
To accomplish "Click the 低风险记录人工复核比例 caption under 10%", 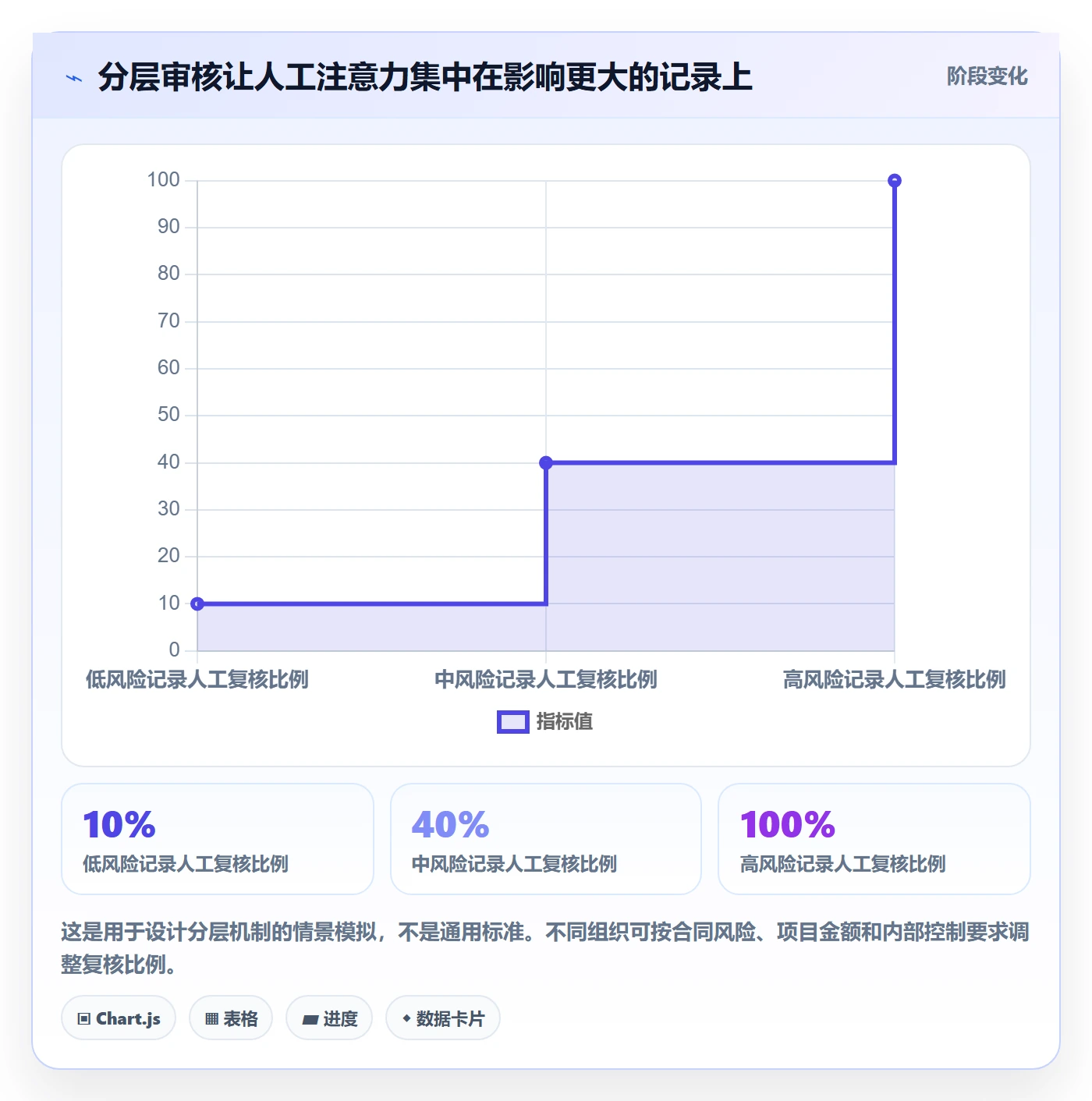I will point(186,864).
